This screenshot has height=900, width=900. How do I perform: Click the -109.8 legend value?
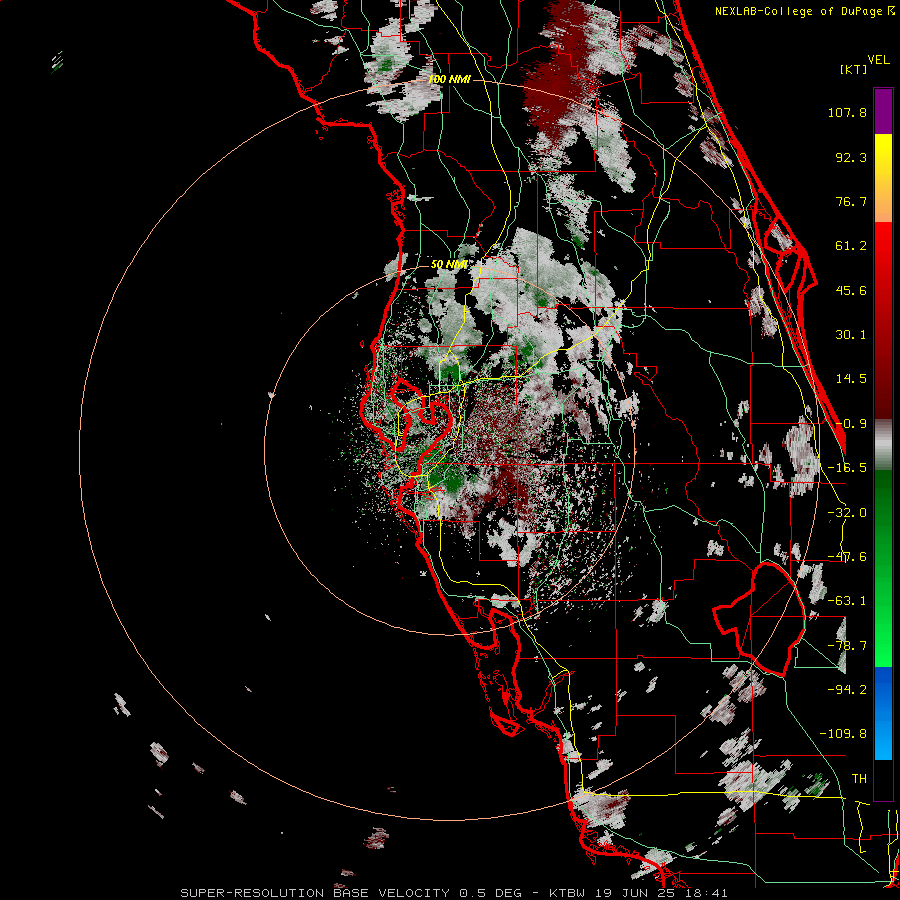(843, 734)
